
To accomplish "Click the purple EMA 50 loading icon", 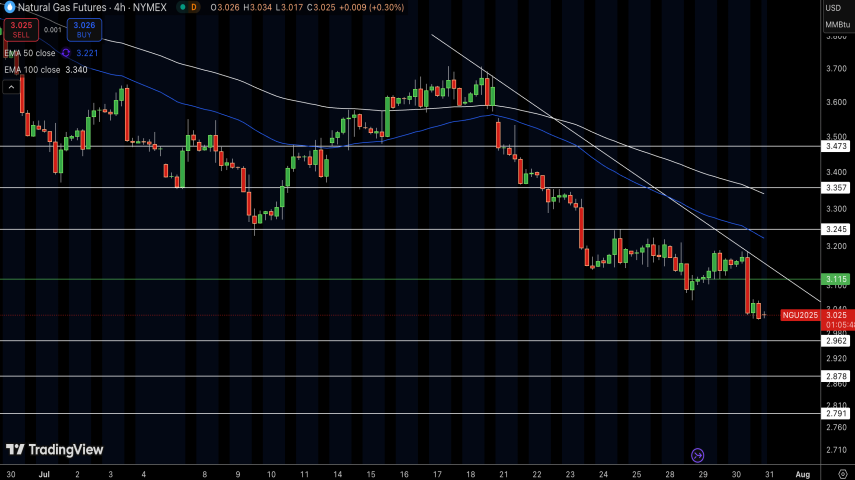I will 66,52.
